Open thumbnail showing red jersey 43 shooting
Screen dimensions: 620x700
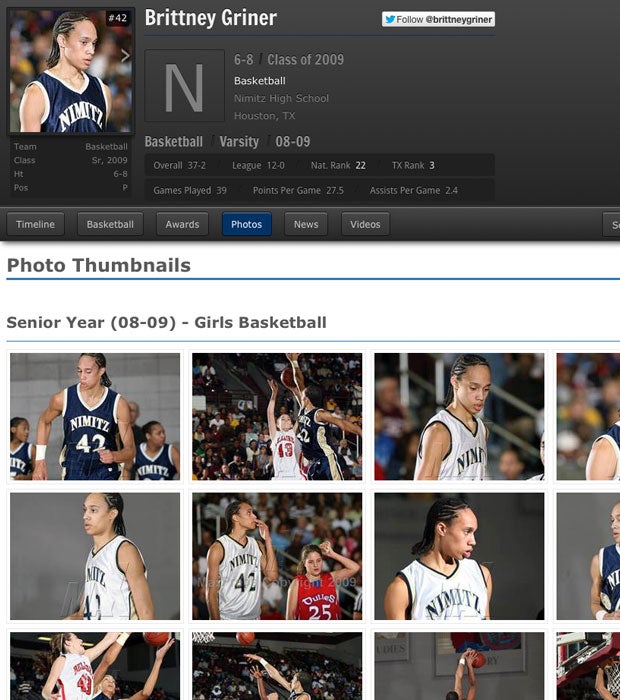pos(277,417)
